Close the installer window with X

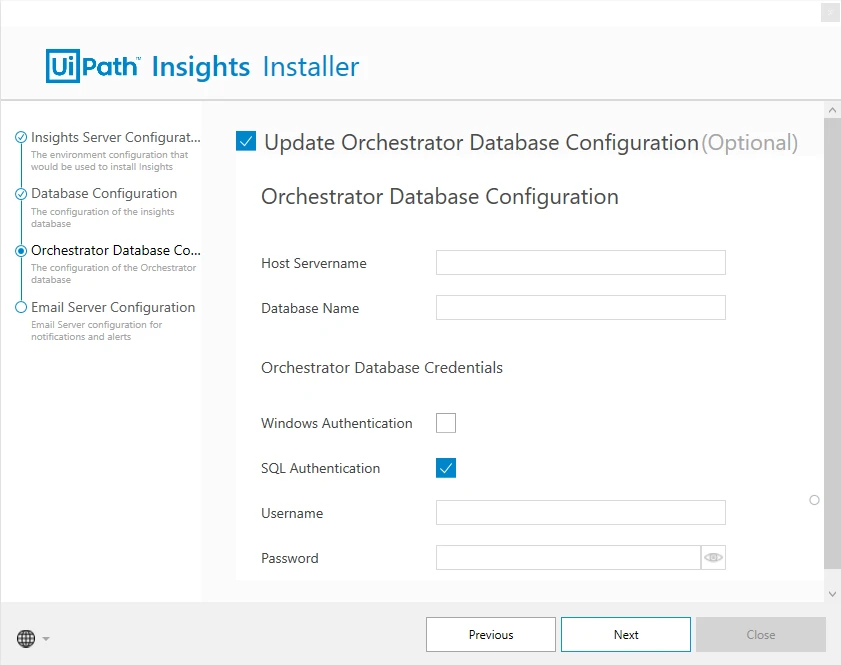coord(830,12)
